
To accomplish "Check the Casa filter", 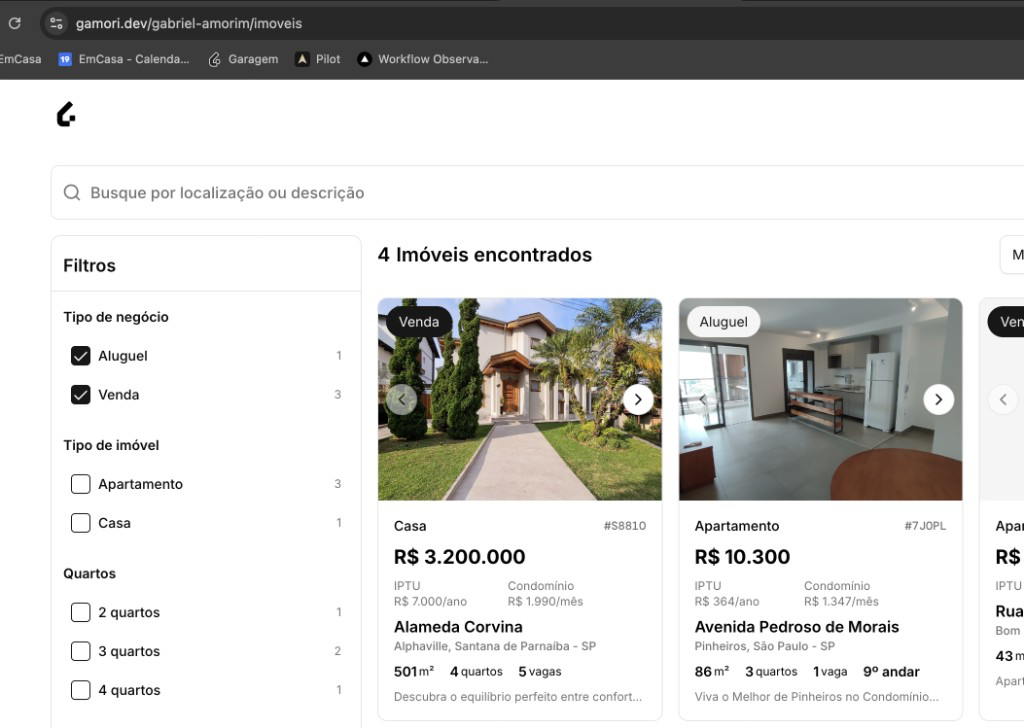I will pyautogui.click(x=80, y=523).
